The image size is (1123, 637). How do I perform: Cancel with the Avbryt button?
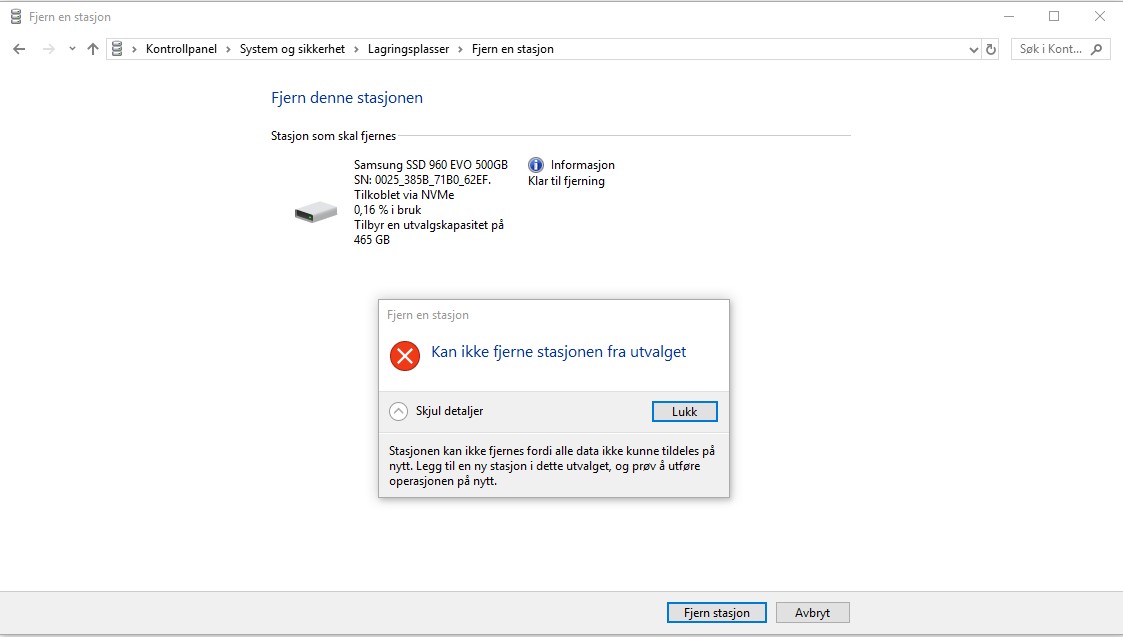(813, 613)
